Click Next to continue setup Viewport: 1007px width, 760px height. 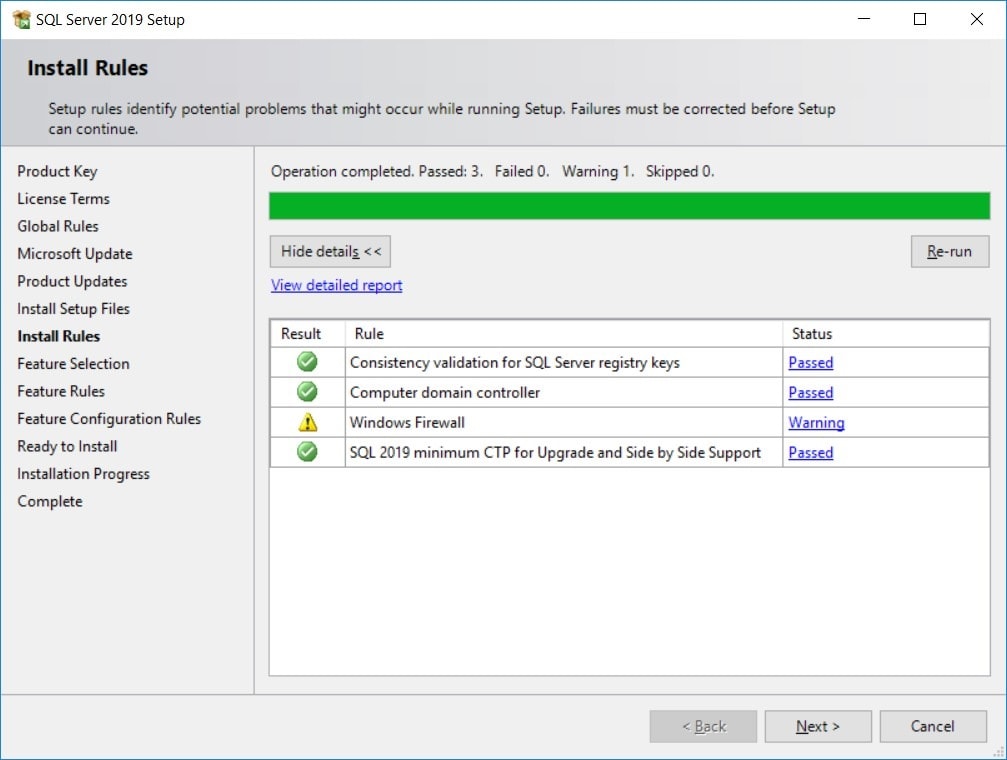[817, 726]
